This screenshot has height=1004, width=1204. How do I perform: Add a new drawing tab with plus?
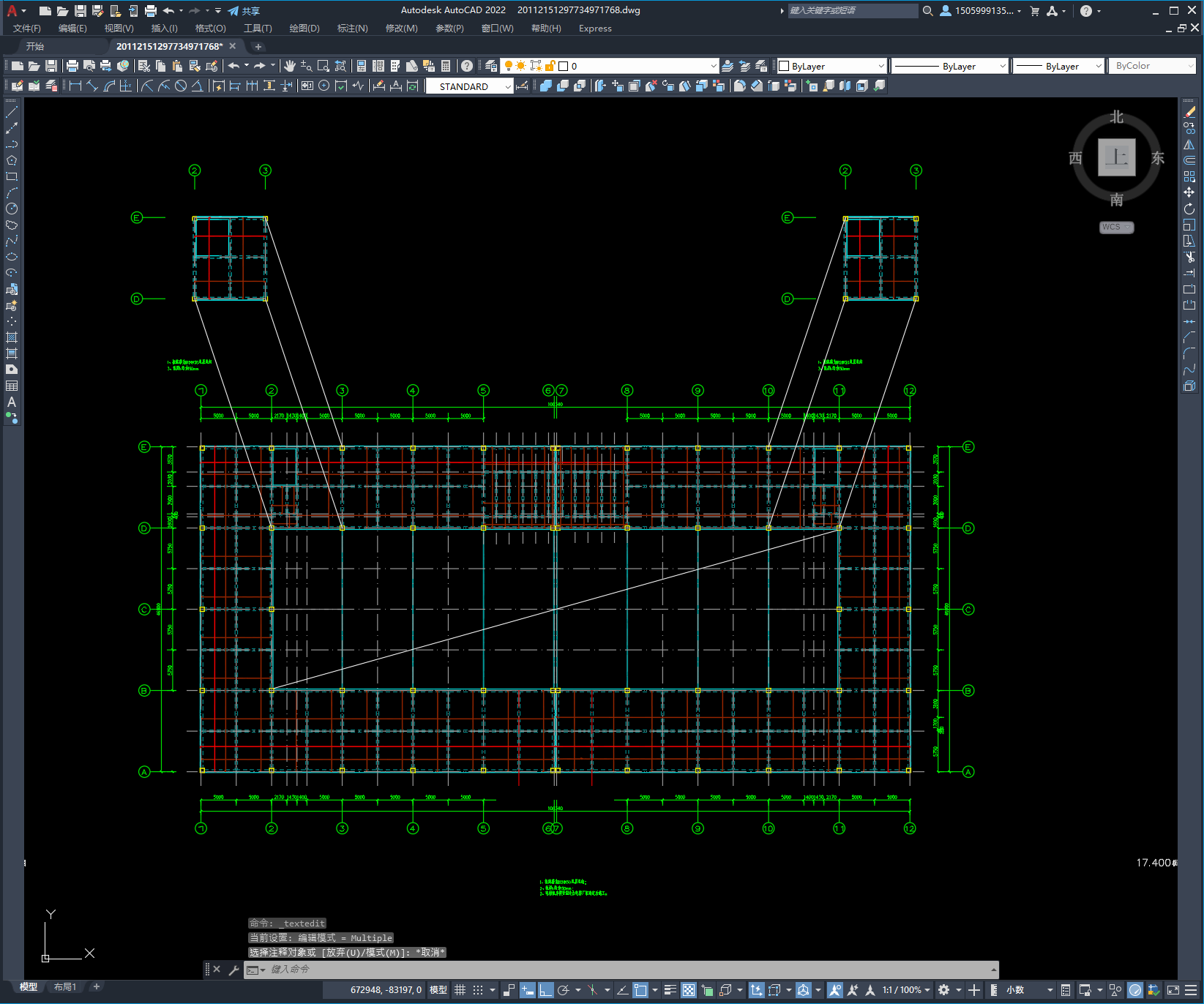point(258,46)
